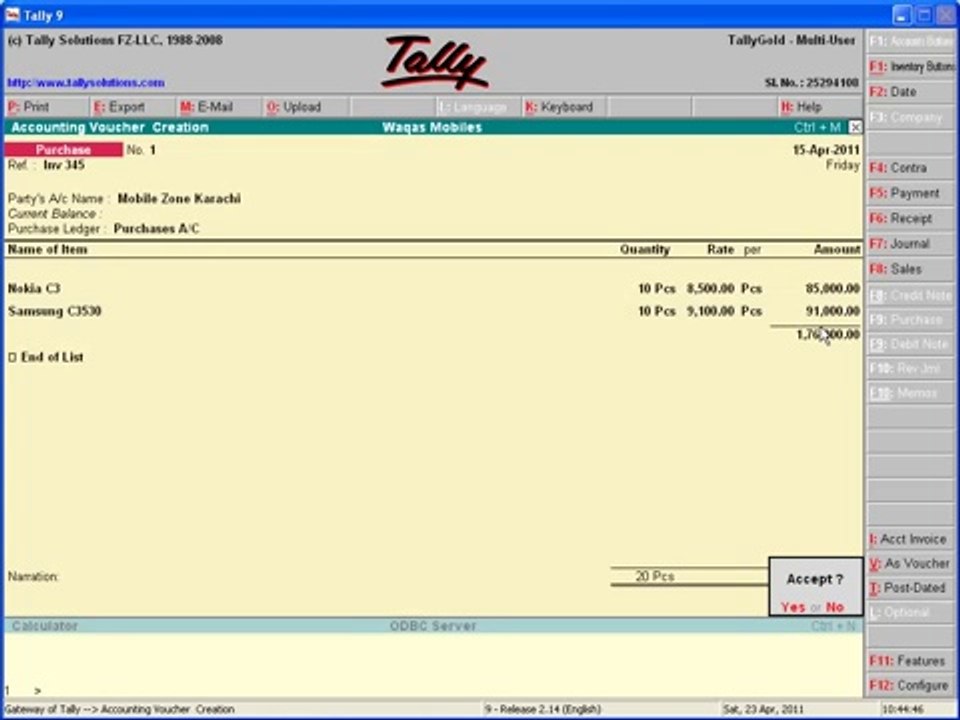This screenshot has height=720, width=960.
Task: Click the Purchase voucher type label
Action: click(63, 150)
